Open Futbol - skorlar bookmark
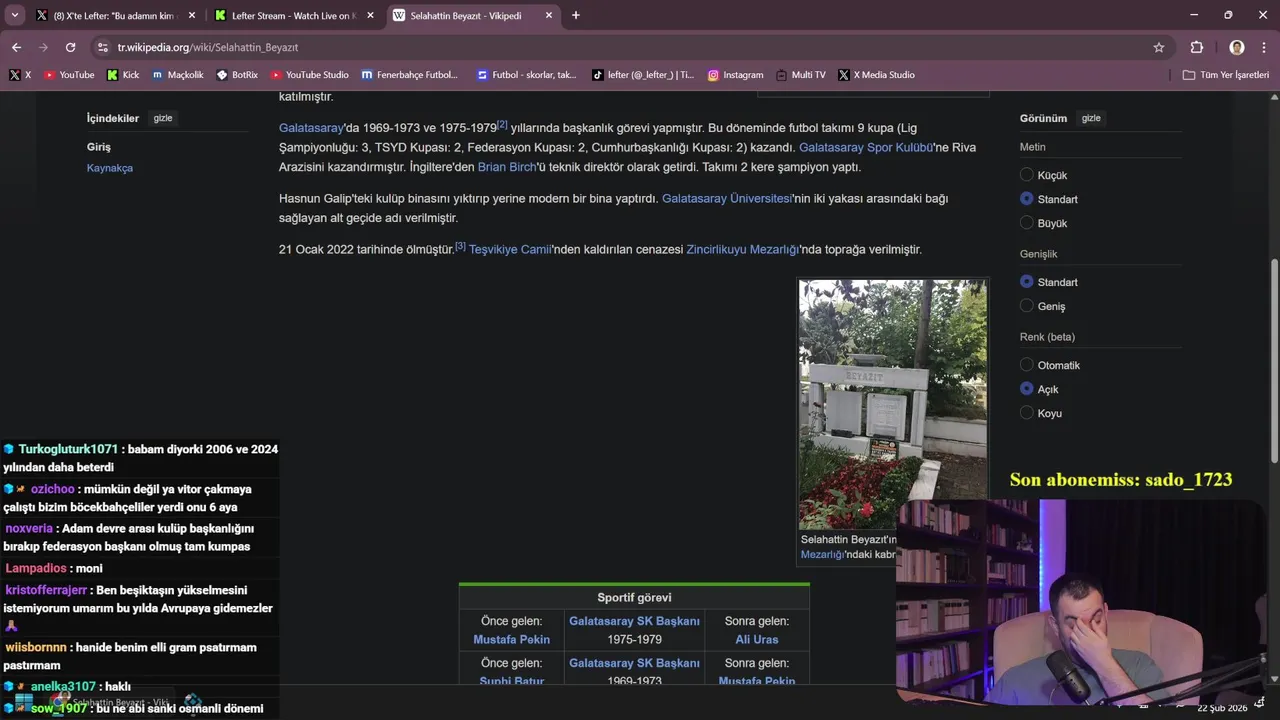 (527, 75)
